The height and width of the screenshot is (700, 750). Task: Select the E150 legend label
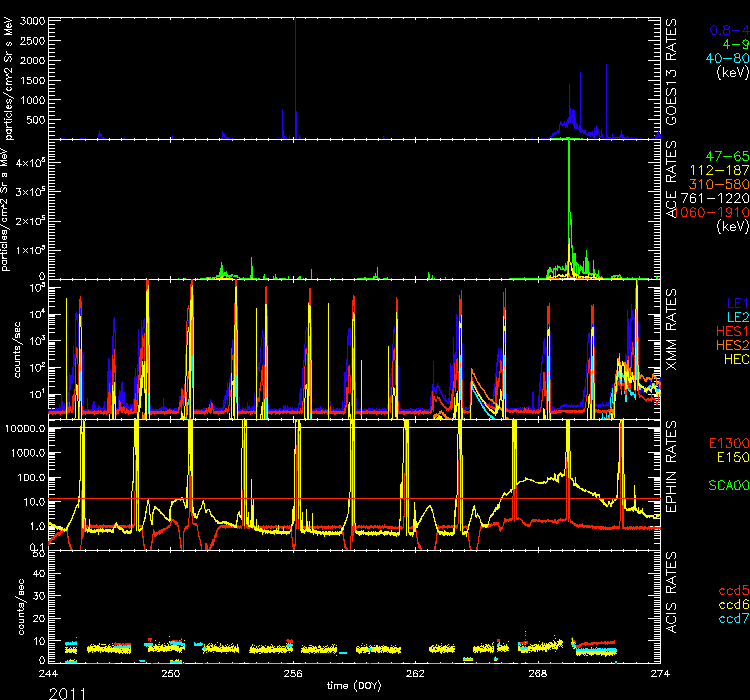point(731,457)
